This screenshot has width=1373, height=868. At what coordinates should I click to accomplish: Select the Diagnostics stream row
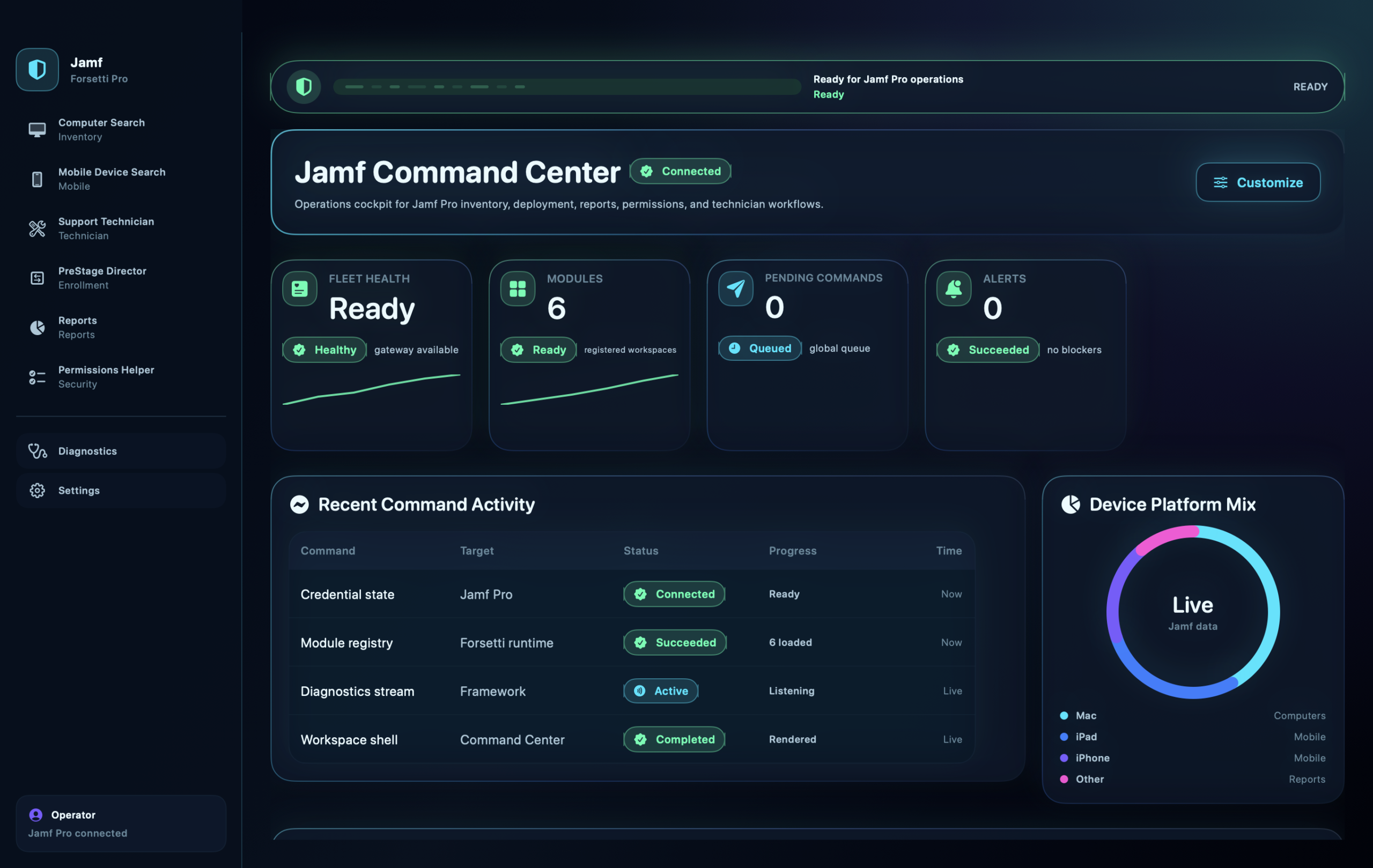coord(632,691)
